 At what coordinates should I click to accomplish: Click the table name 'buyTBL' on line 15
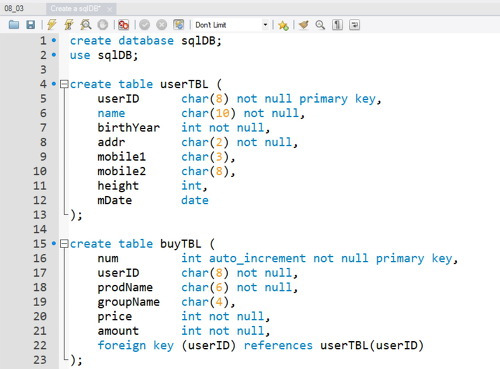pos(181,244)
